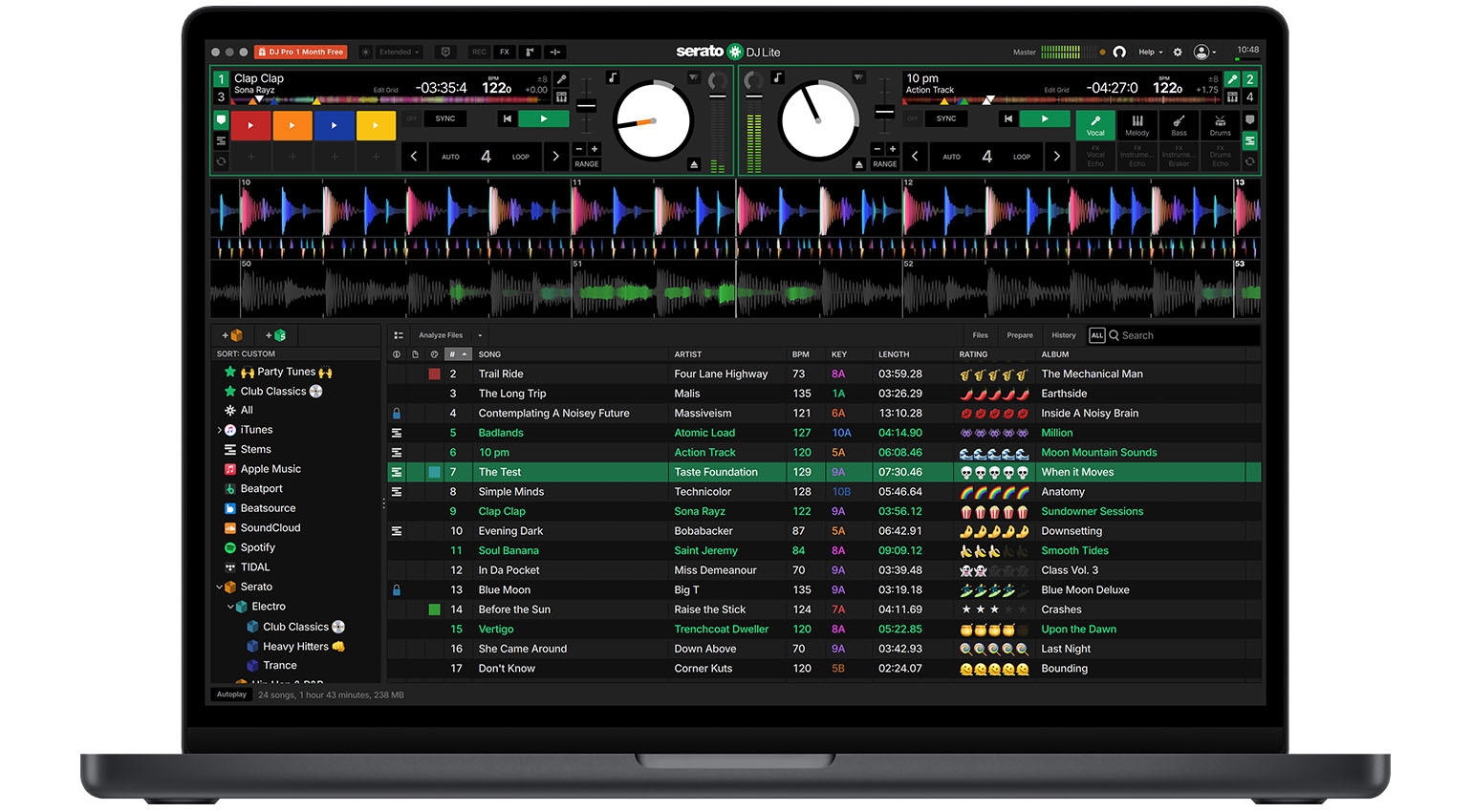Click the headphones icon beside the Master meter
The image size is (1472, 812).
(1119, 52)
